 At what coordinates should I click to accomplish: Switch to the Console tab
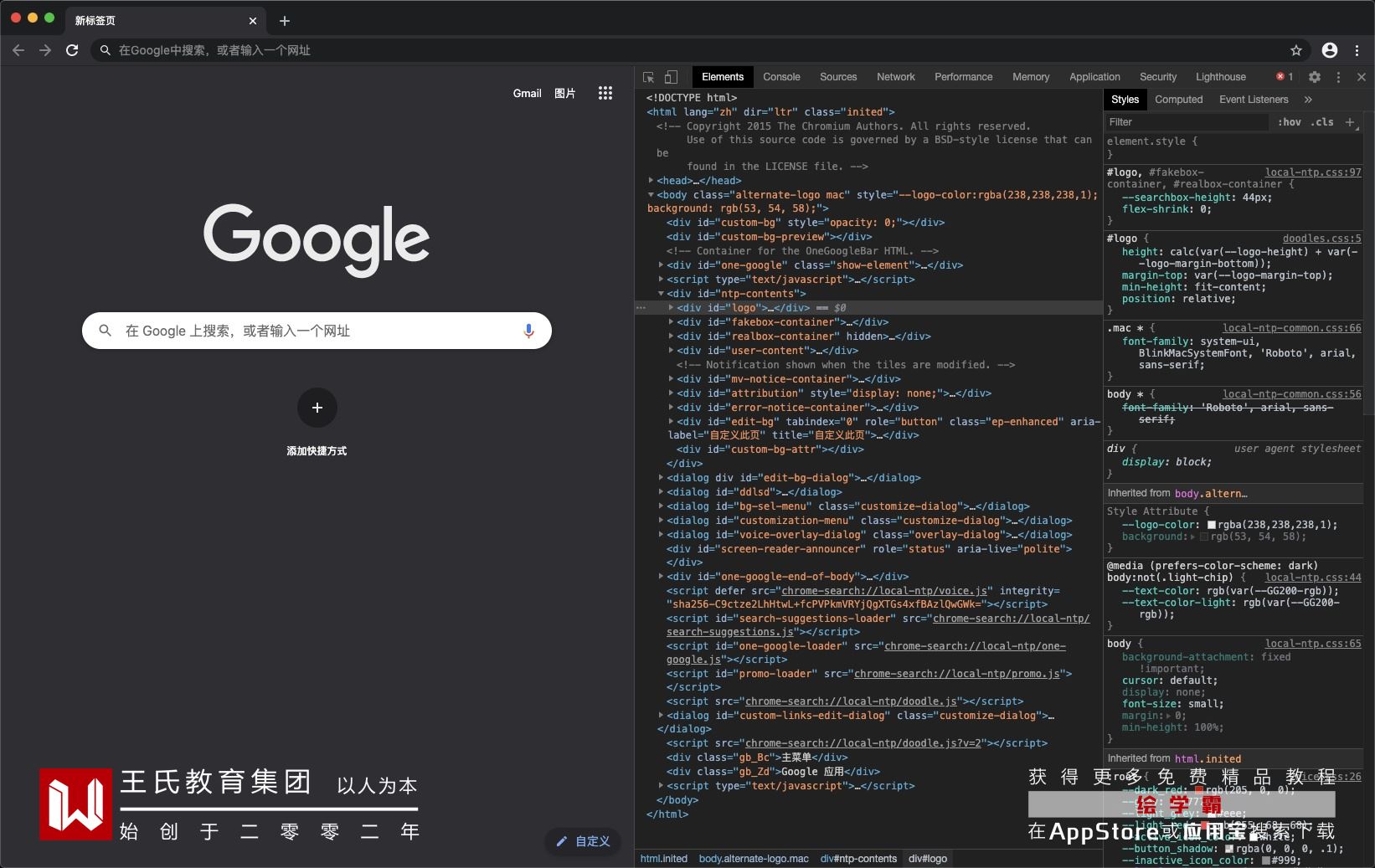pos(781,77)
